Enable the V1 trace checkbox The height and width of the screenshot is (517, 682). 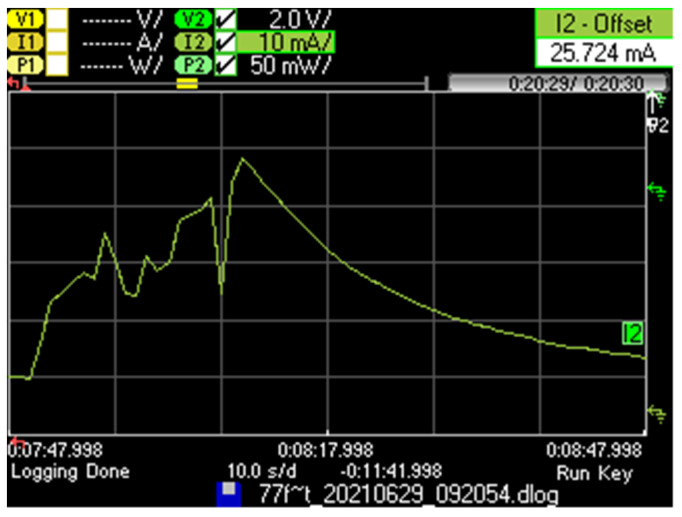click(x=57, y=18)
